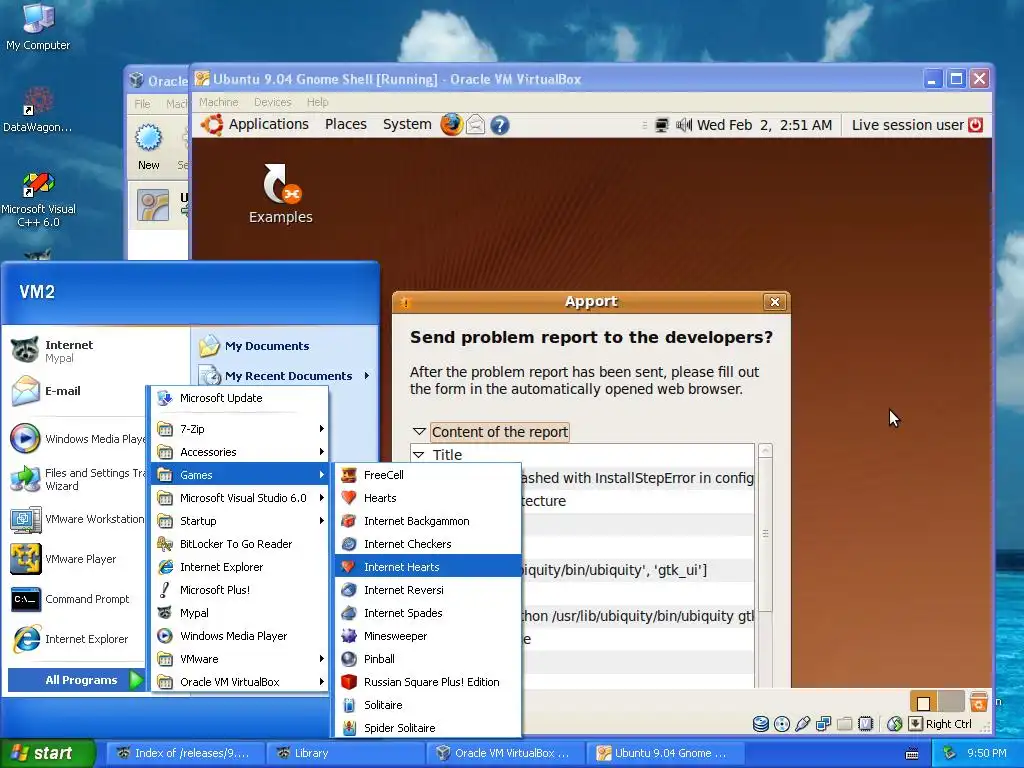Image resolution: width=1024 pixels, height=768 pixels.
Task: Open clock showing Wed Feb 2
Action: (764, 125)
